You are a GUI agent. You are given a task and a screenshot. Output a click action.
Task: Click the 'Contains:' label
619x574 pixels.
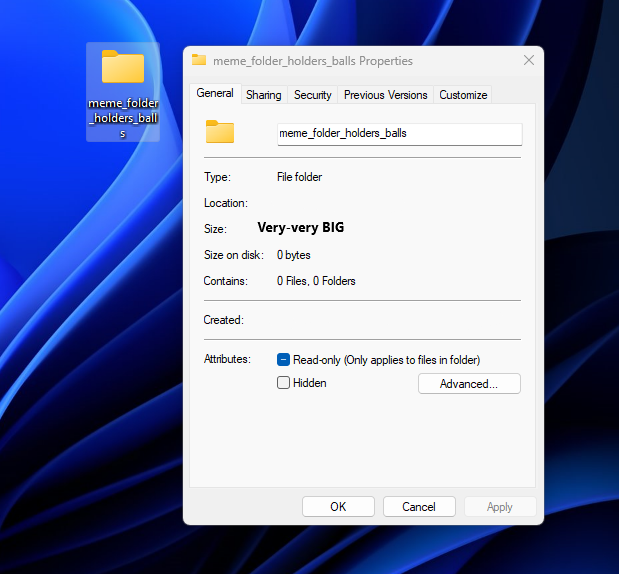tap(226, 281)
